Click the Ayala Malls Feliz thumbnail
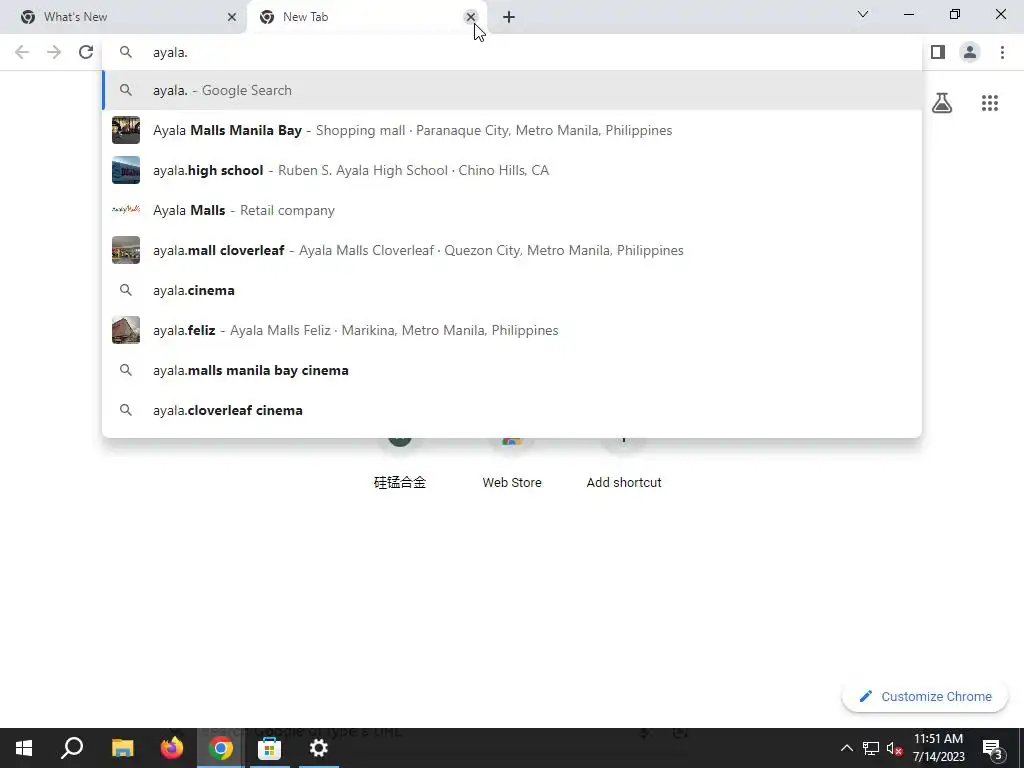The height and width of the screenshot is (768, 1024). 126,330
